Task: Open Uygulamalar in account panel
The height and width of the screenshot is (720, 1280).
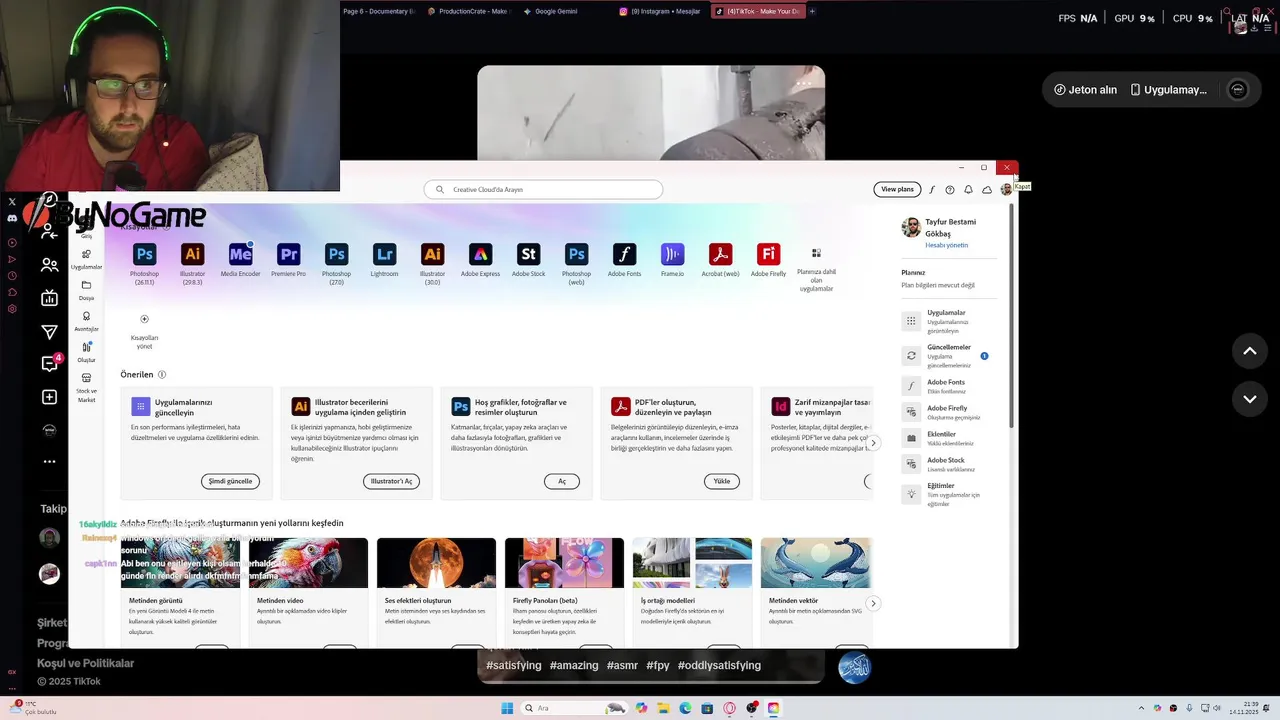Action: click(x=949, y=321)
